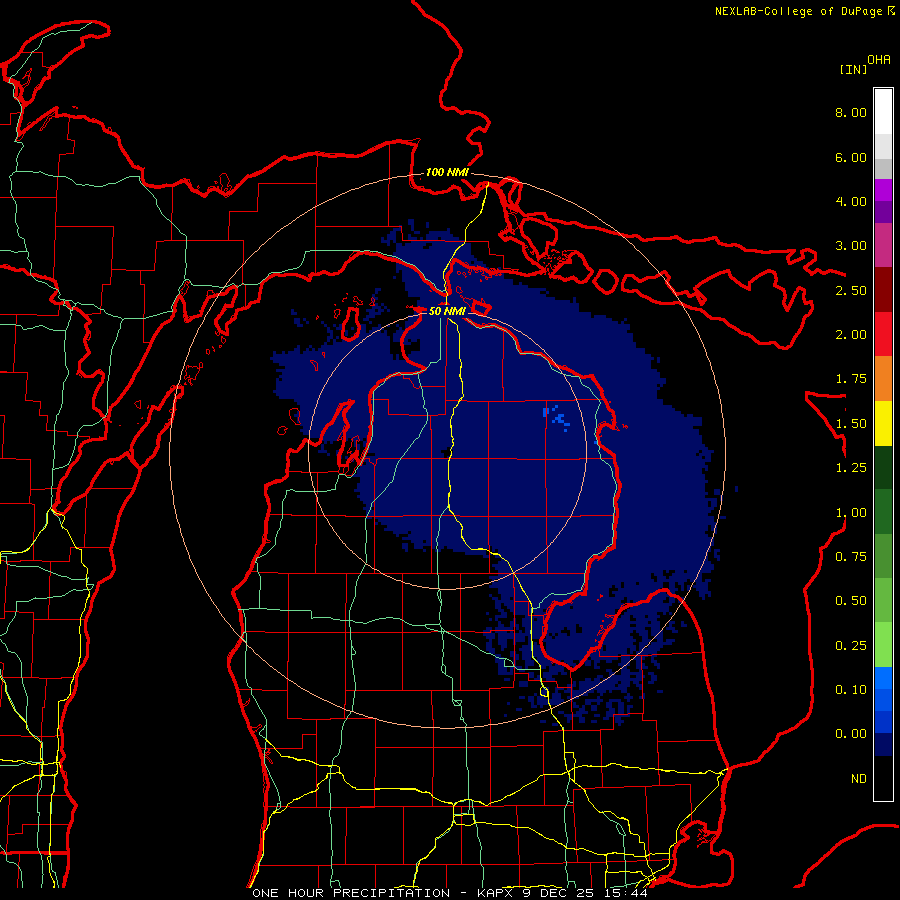Viewport: 900px width, 900px height.
Task: Click the 2.00 legend value
Action: (851, 335)
